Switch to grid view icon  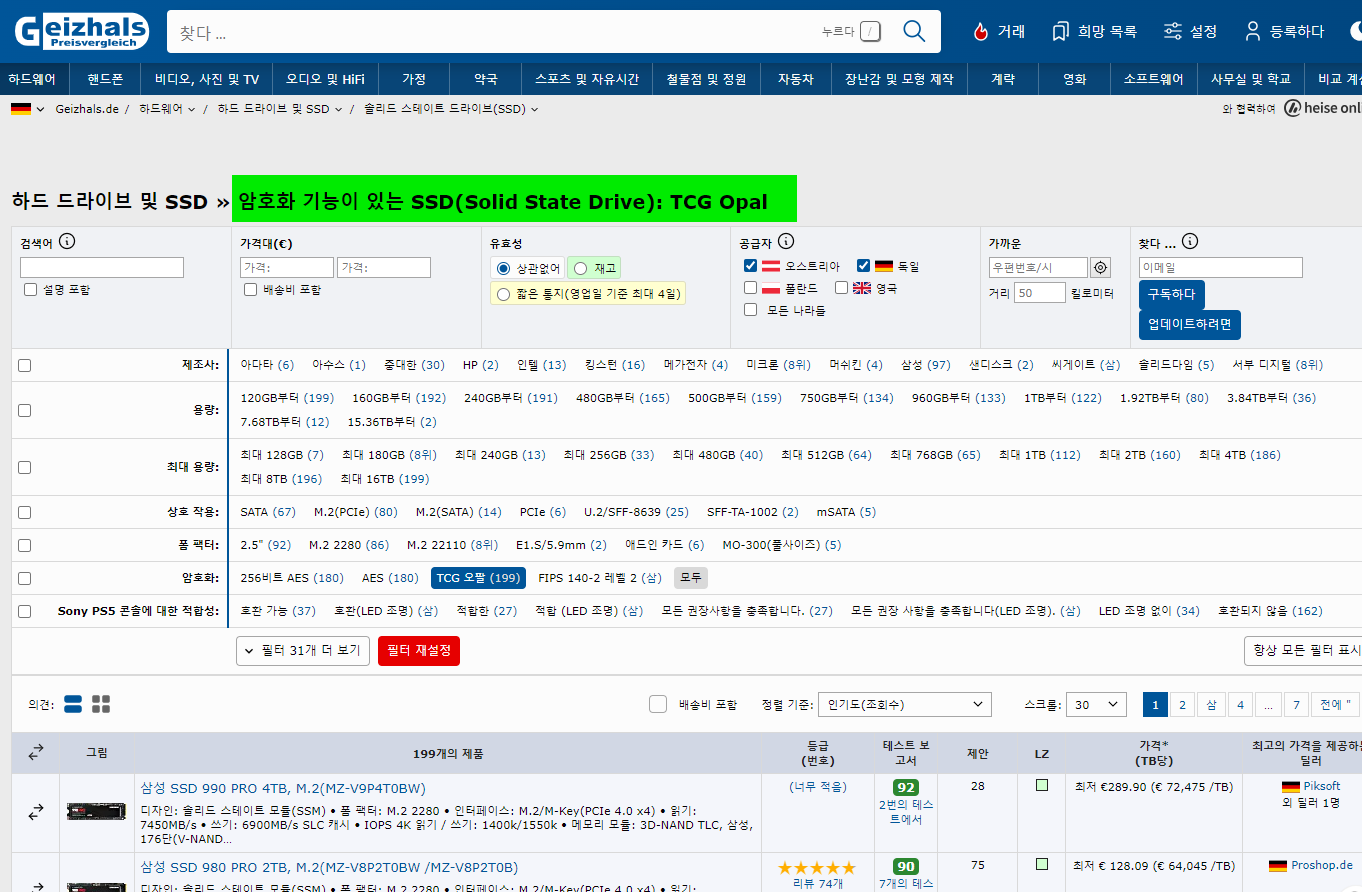101,704
